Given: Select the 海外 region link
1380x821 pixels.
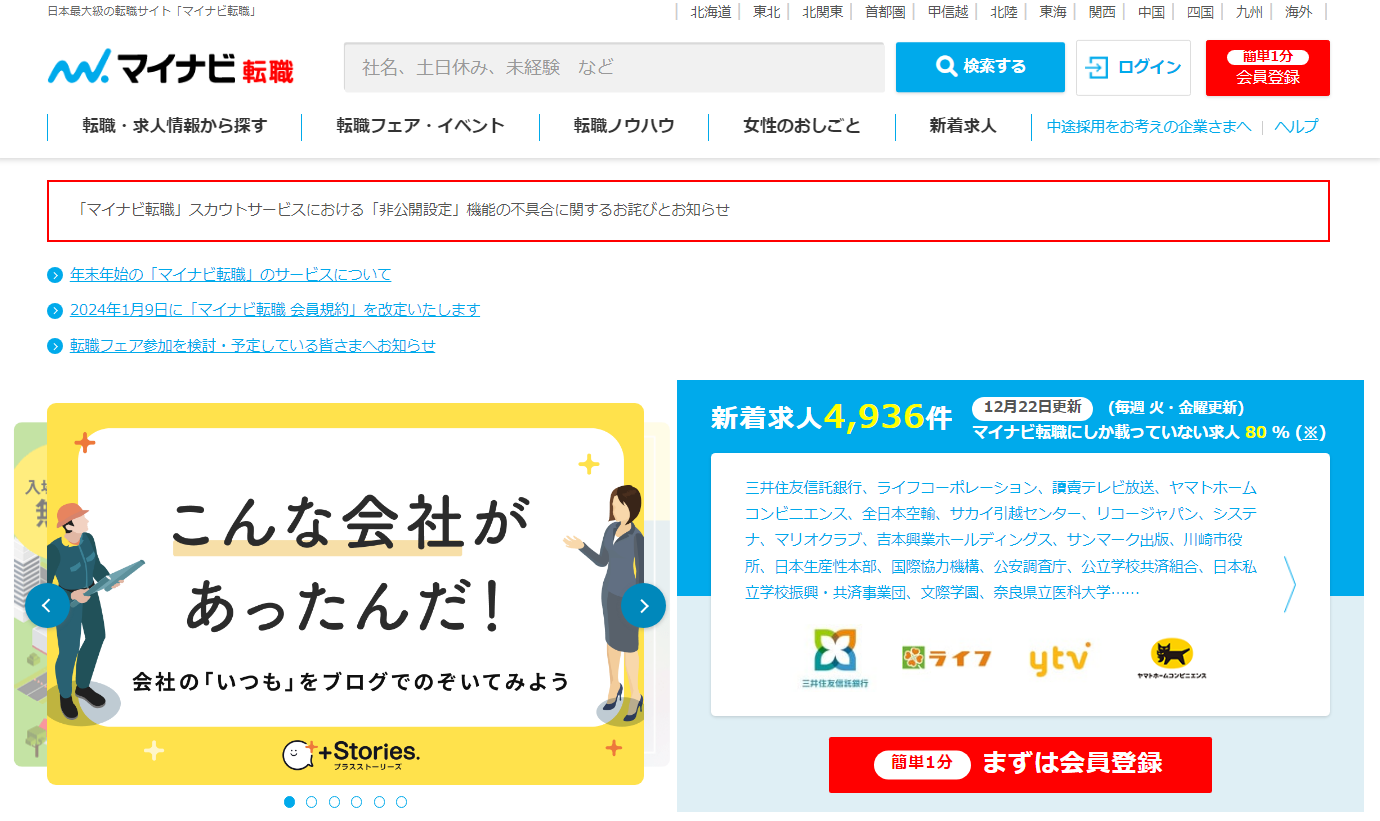Looking at the screenshot, I should click(x=1299, y=12).
